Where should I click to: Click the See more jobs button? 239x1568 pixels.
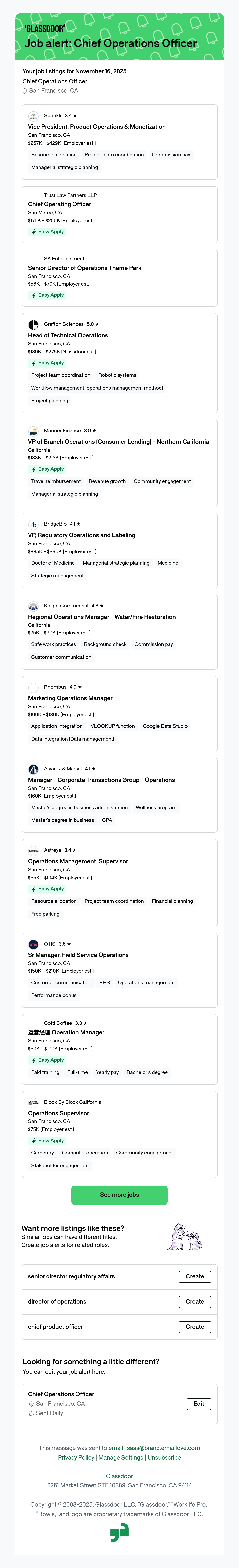coord(119,1195)
